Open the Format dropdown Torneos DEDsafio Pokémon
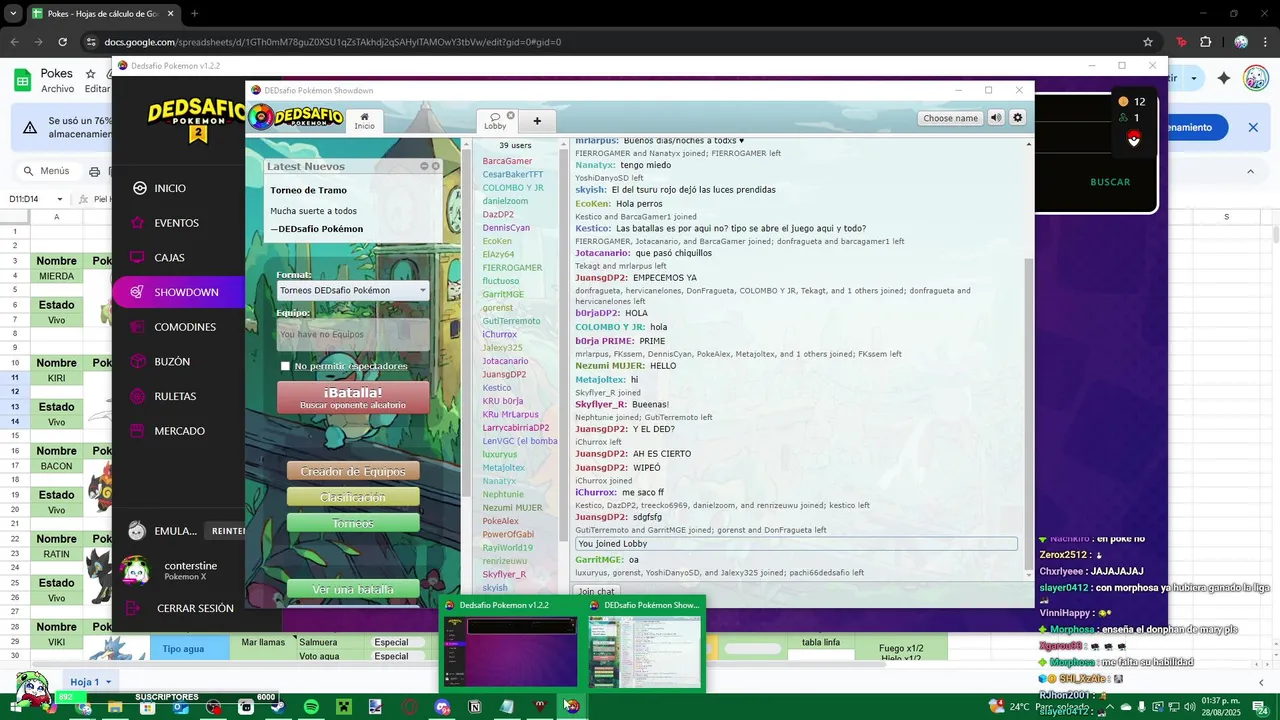This screenshot has width=1280, height=720. tap(353, 290)
